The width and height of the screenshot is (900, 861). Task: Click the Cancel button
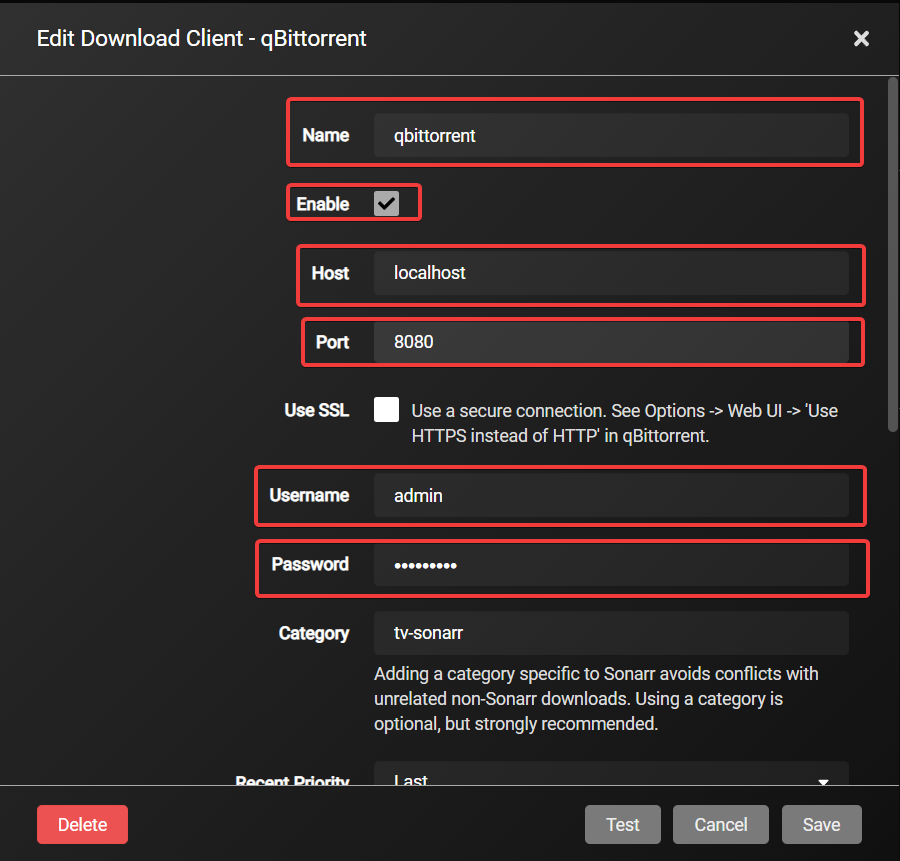click(x=720, y=824)
